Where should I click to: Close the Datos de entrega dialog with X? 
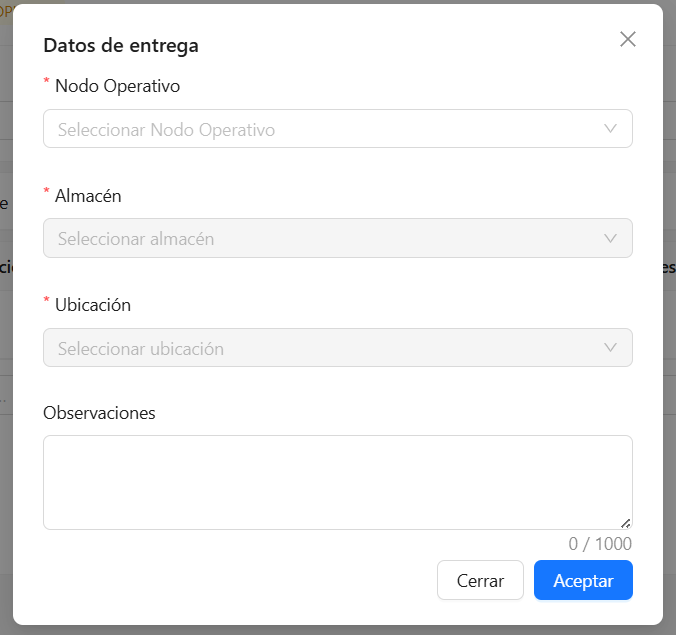pos(628,39)
